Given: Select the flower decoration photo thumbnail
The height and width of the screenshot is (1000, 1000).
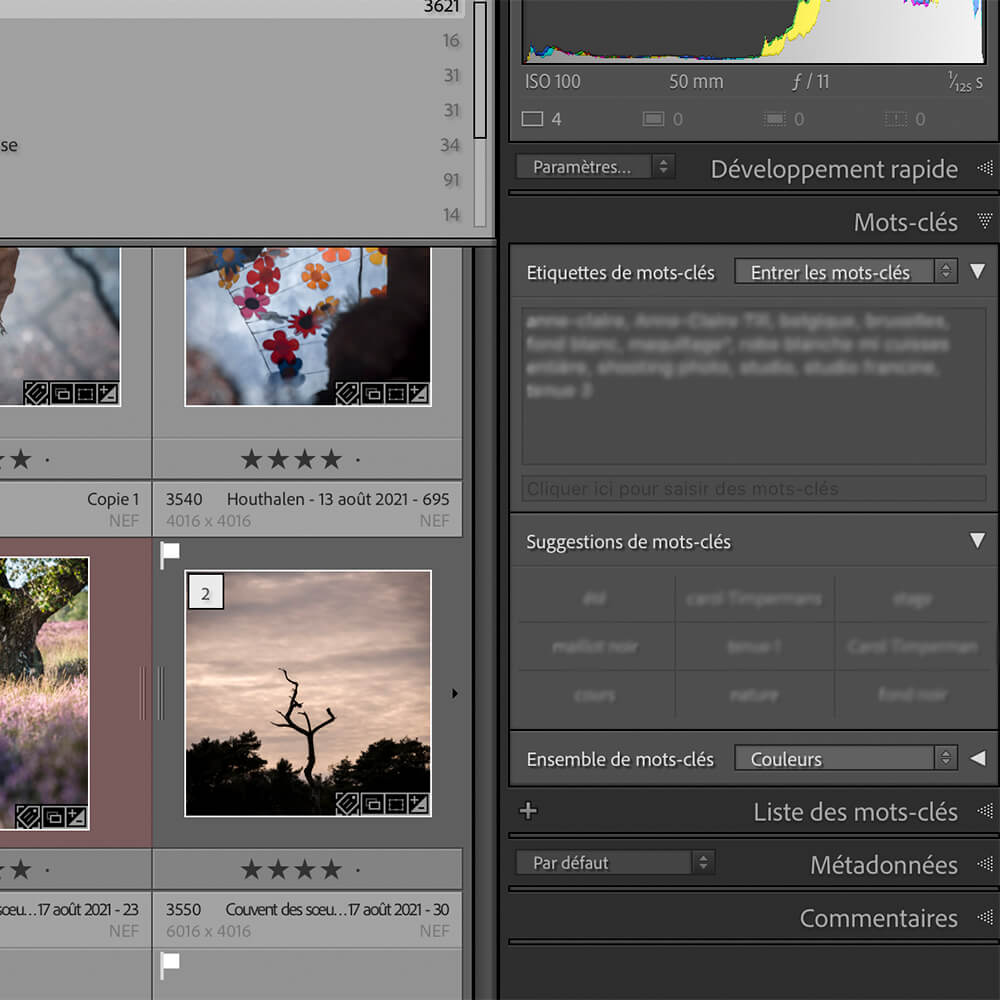Looking at the screenshot, I should (308, 326).
